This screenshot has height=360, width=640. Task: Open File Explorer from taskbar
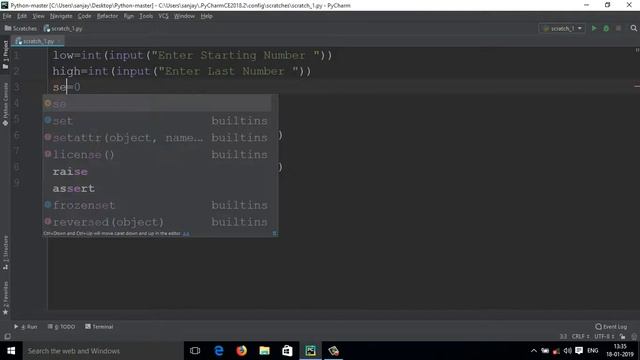(264, 351)
